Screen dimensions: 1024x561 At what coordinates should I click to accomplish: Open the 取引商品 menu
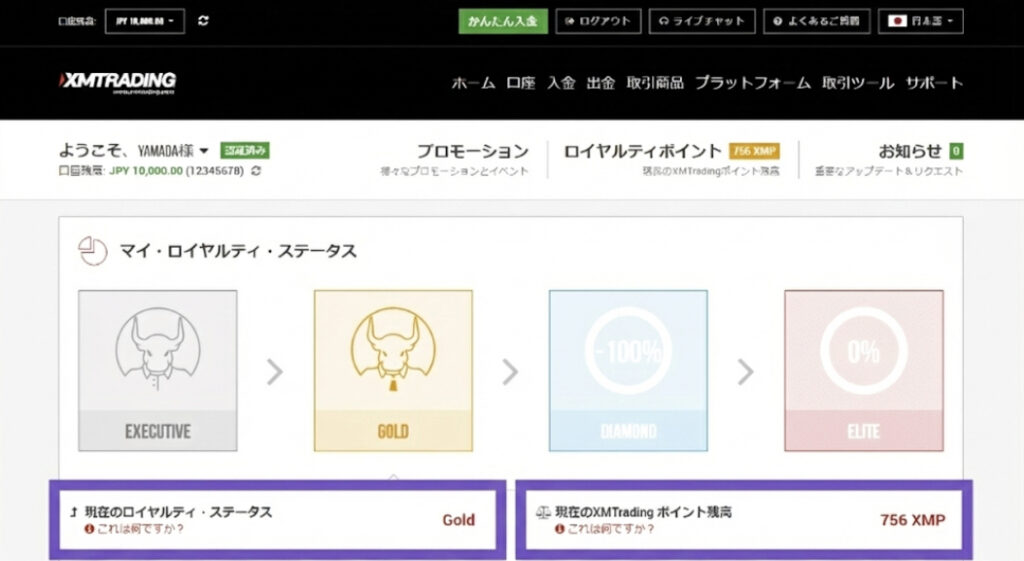coord(655,83)
